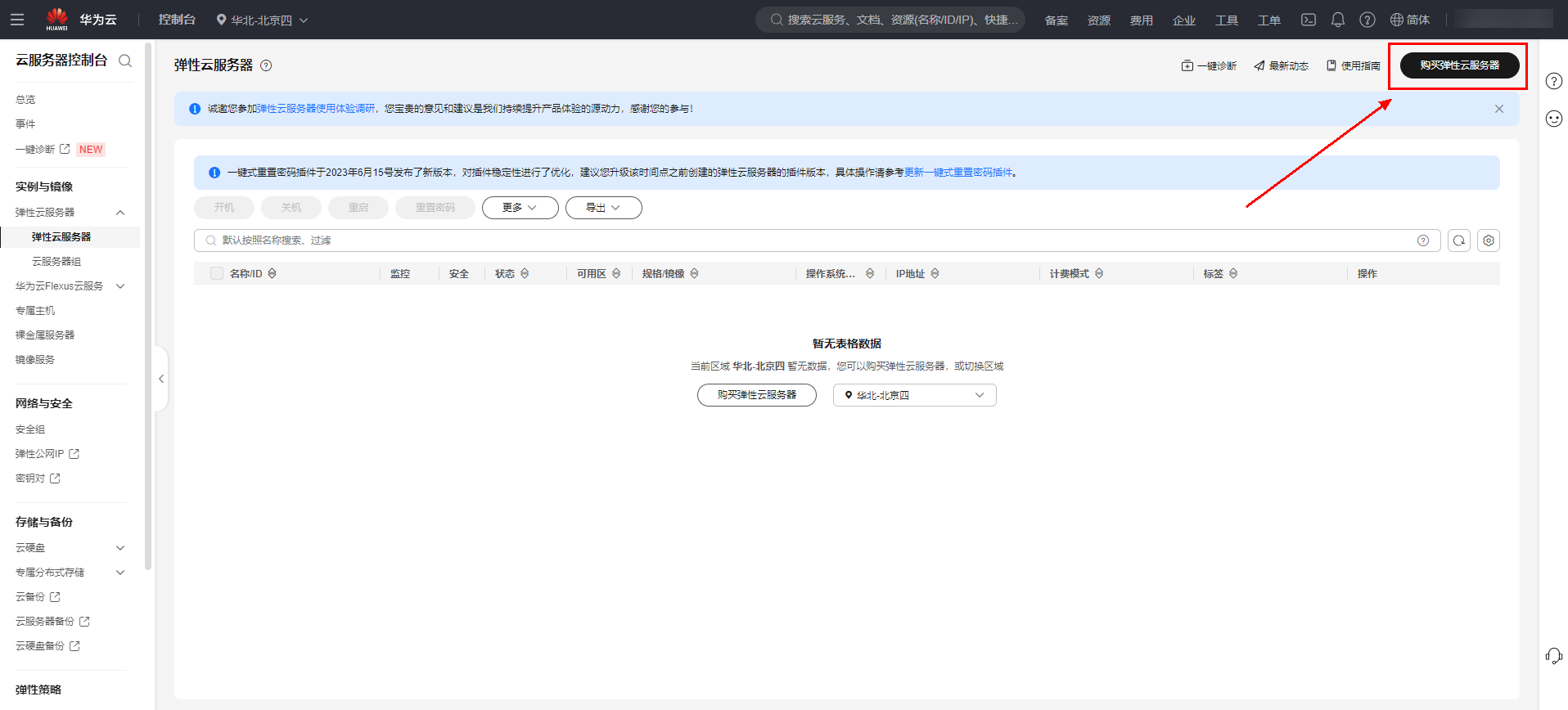The height and width of the screenshot is (710, 1568).
Task: Sort by 标签 column
Action: (x=1233, y=273)
